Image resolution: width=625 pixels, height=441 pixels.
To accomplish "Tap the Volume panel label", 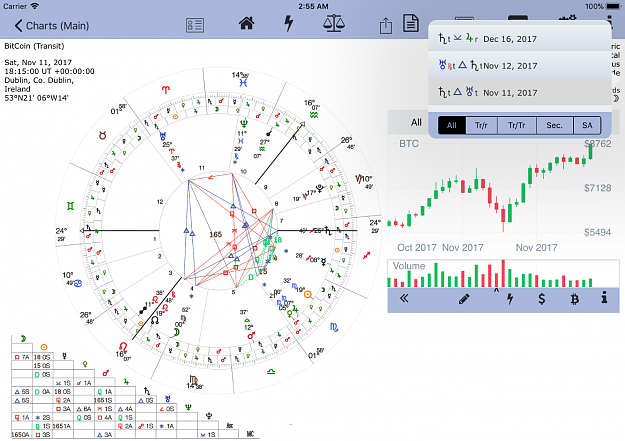I will point(409,266).
